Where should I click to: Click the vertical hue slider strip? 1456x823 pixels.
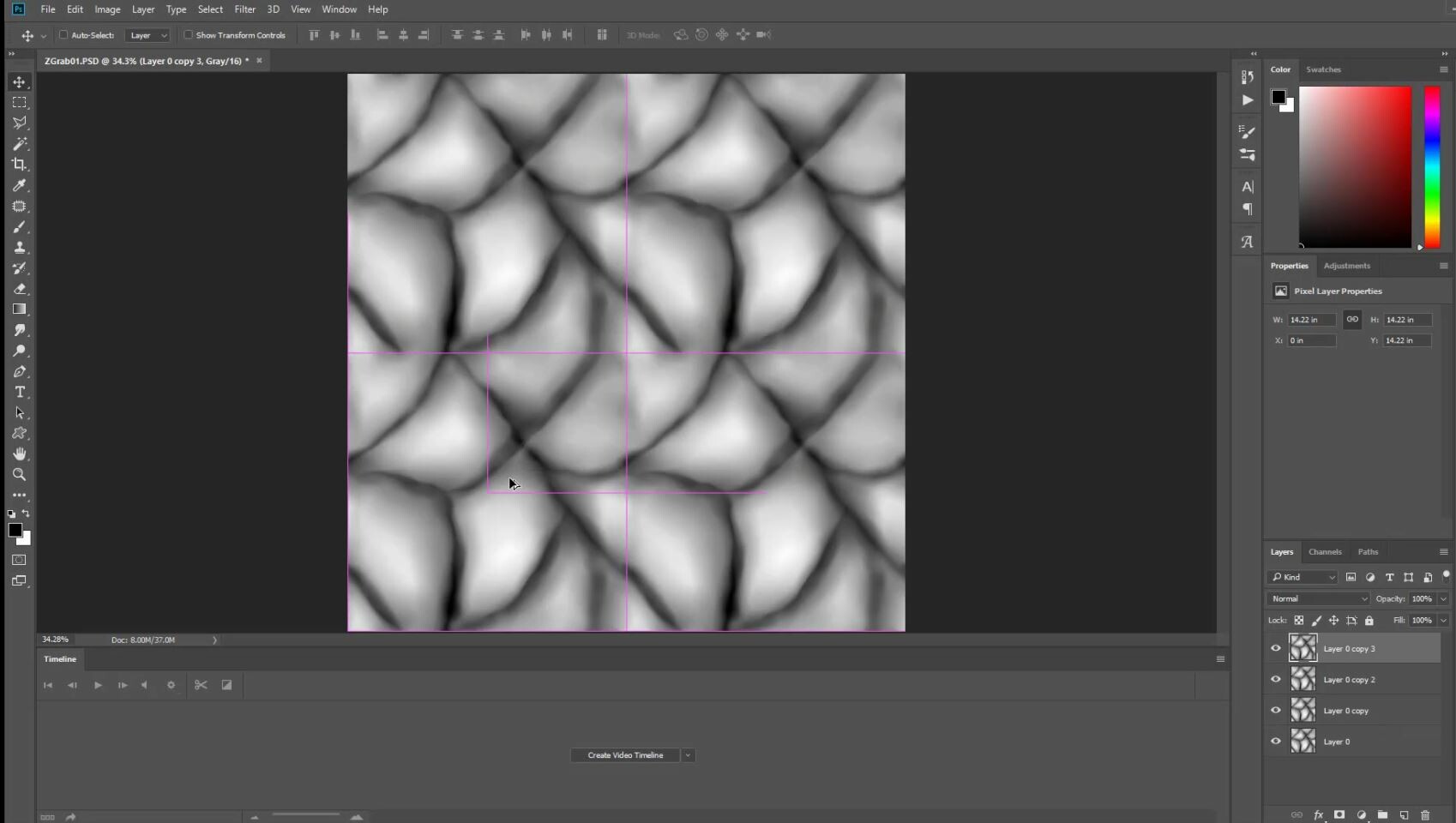tap(1431, 167)
